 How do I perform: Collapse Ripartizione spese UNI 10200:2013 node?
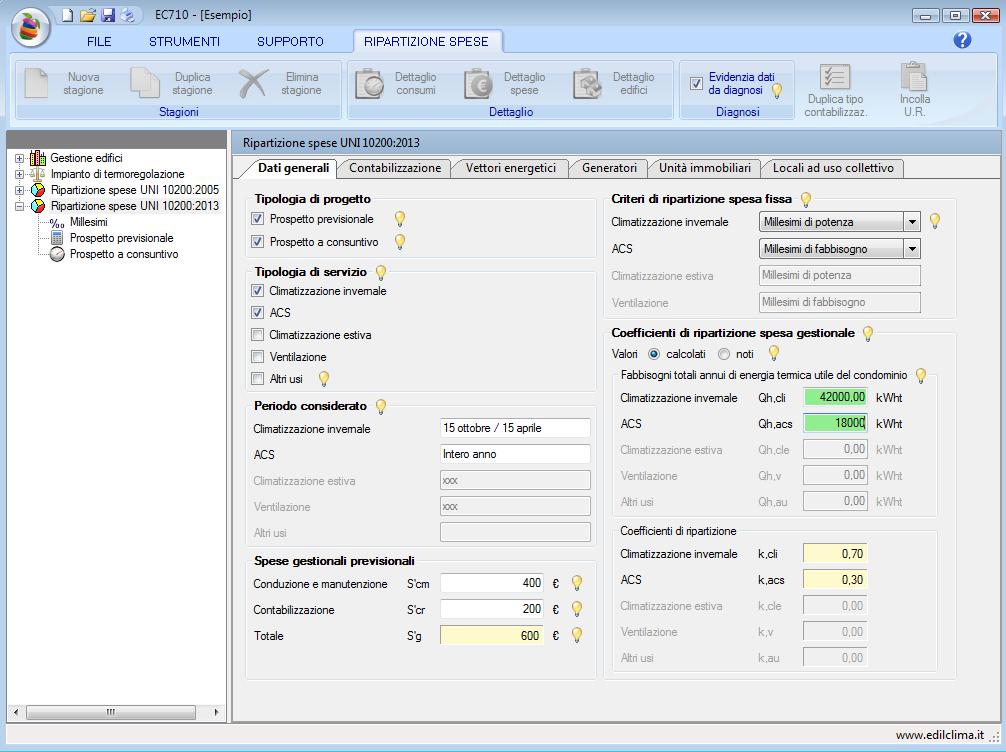(x=19, y=206)
